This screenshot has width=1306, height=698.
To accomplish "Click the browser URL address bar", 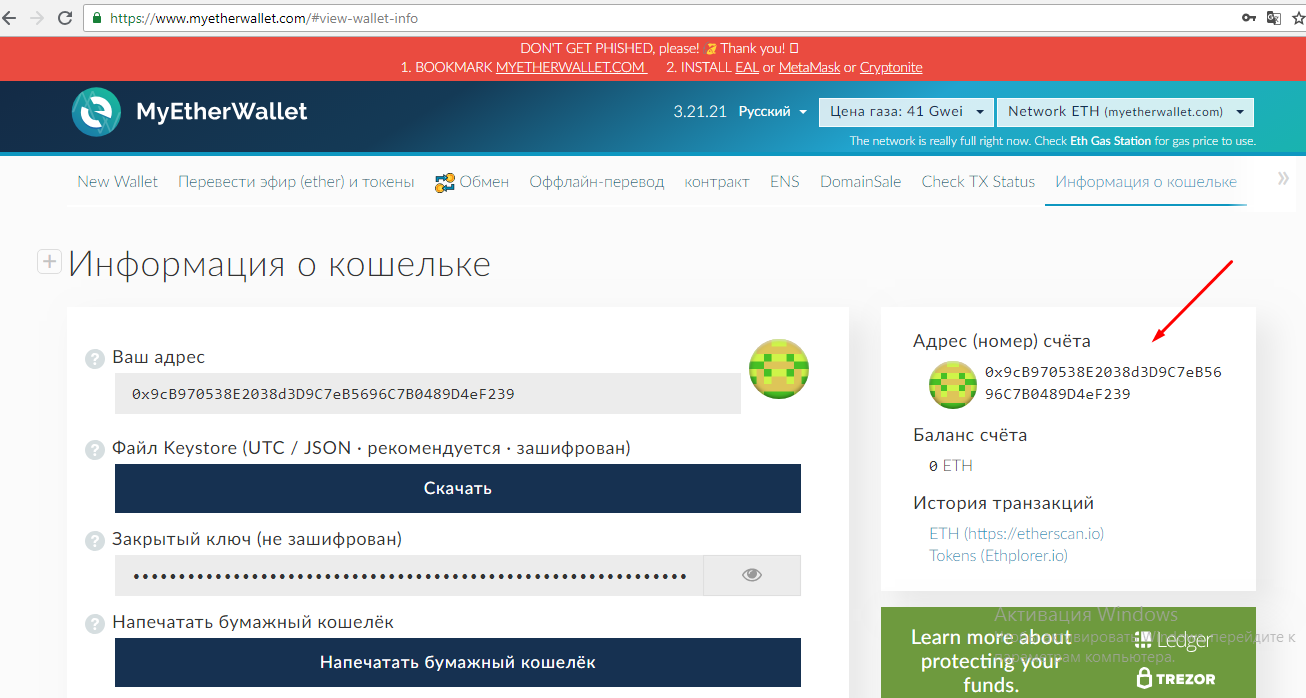I will click(x=660, y=18).
